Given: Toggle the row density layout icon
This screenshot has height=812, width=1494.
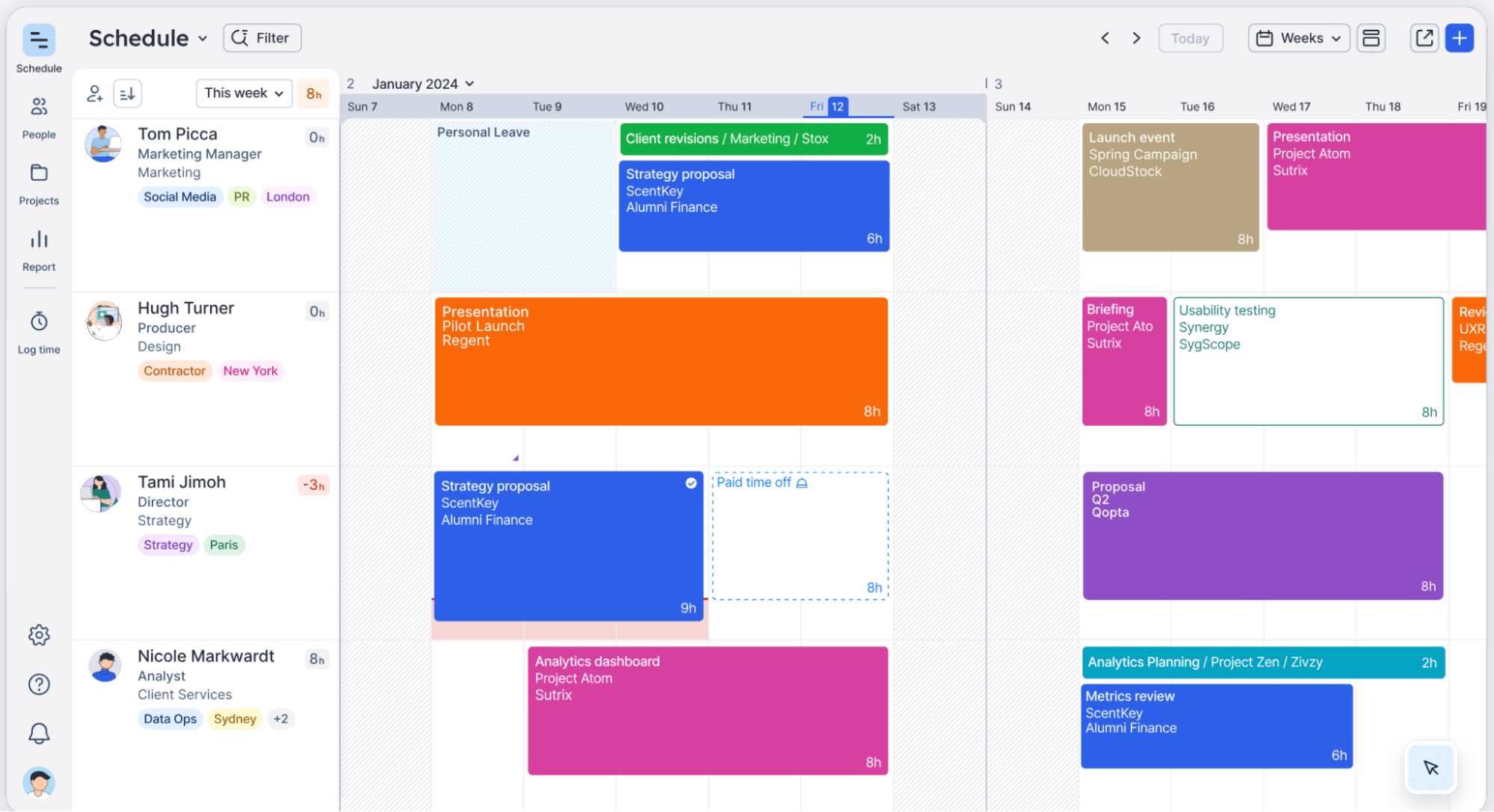Looking at the screenshot, I should [x=1371, y=38].
